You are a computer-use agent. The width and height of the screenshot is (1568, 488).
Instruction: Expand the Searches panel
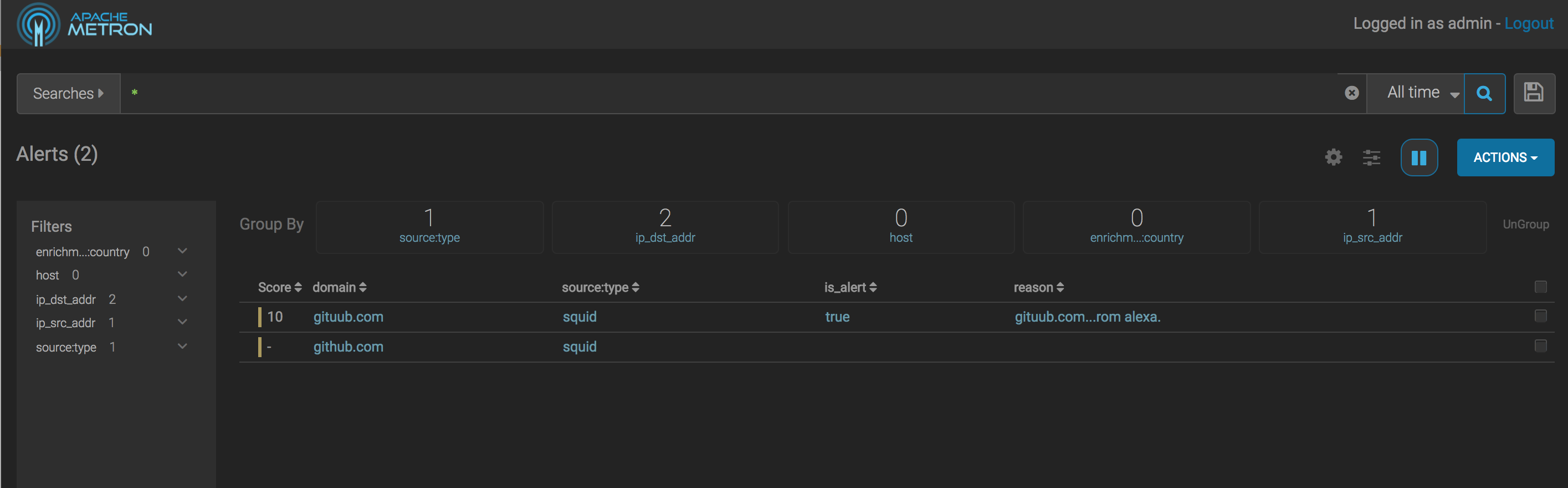(x=68, y=93)
